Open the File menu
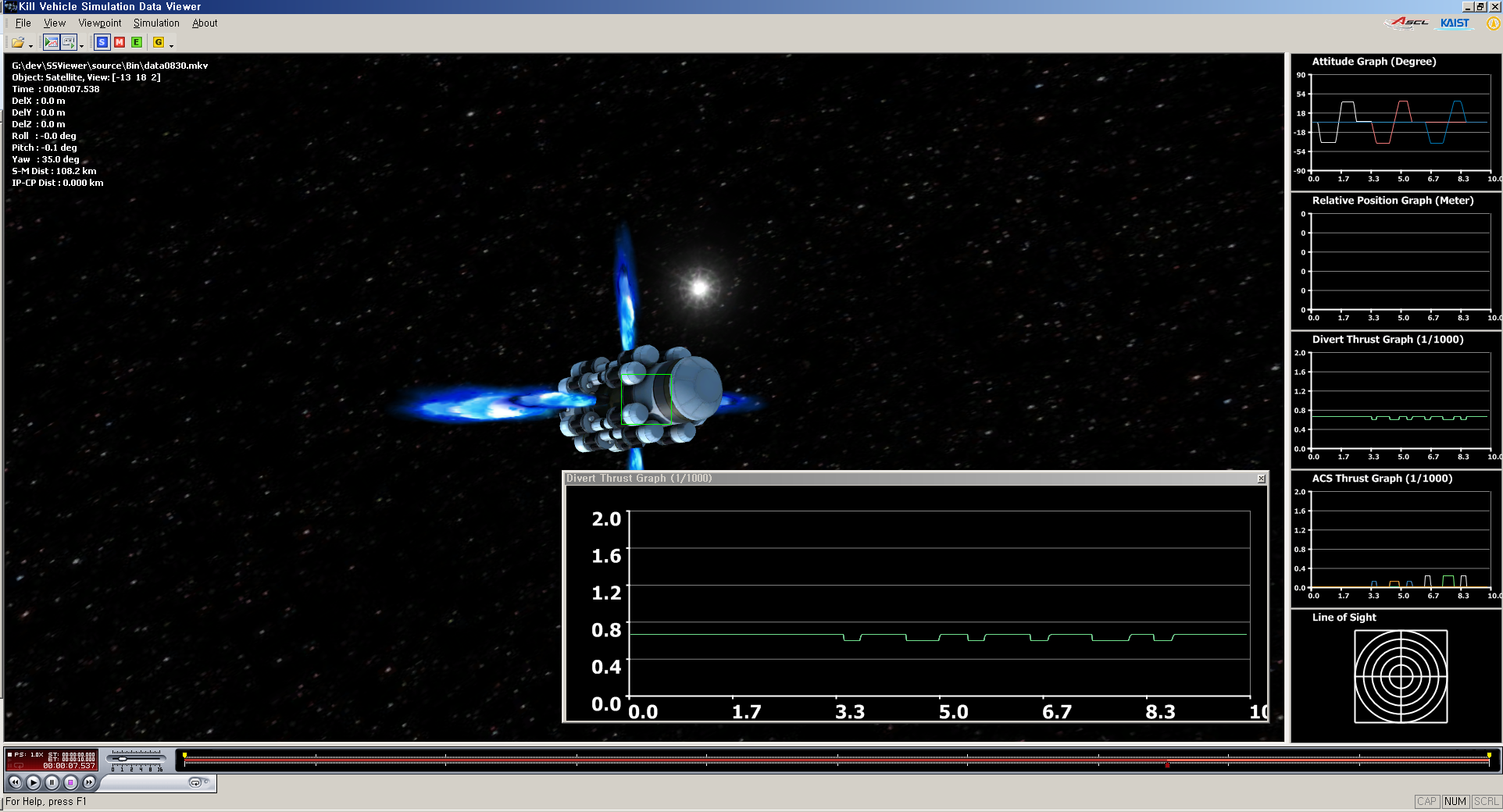This screenshot has height=812, width=1503. coord(23,23)
